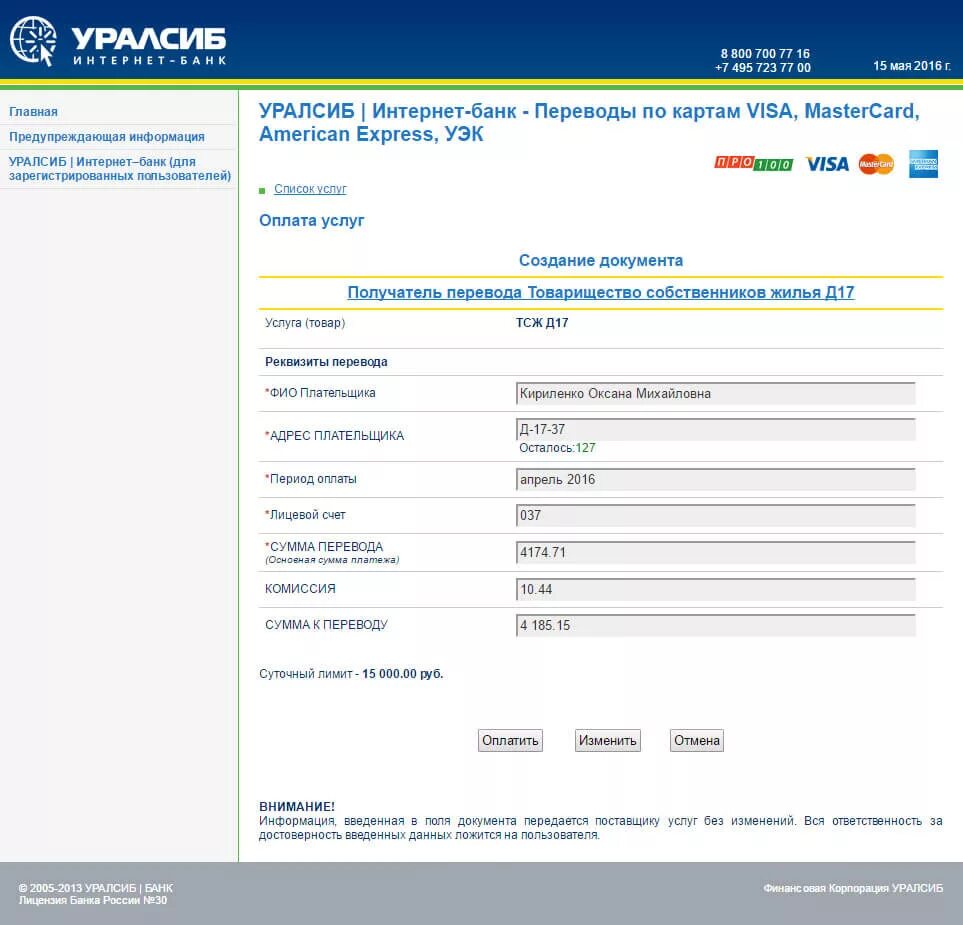
Task: Click the MasterCard logo
Action: (x=876, y=164)
